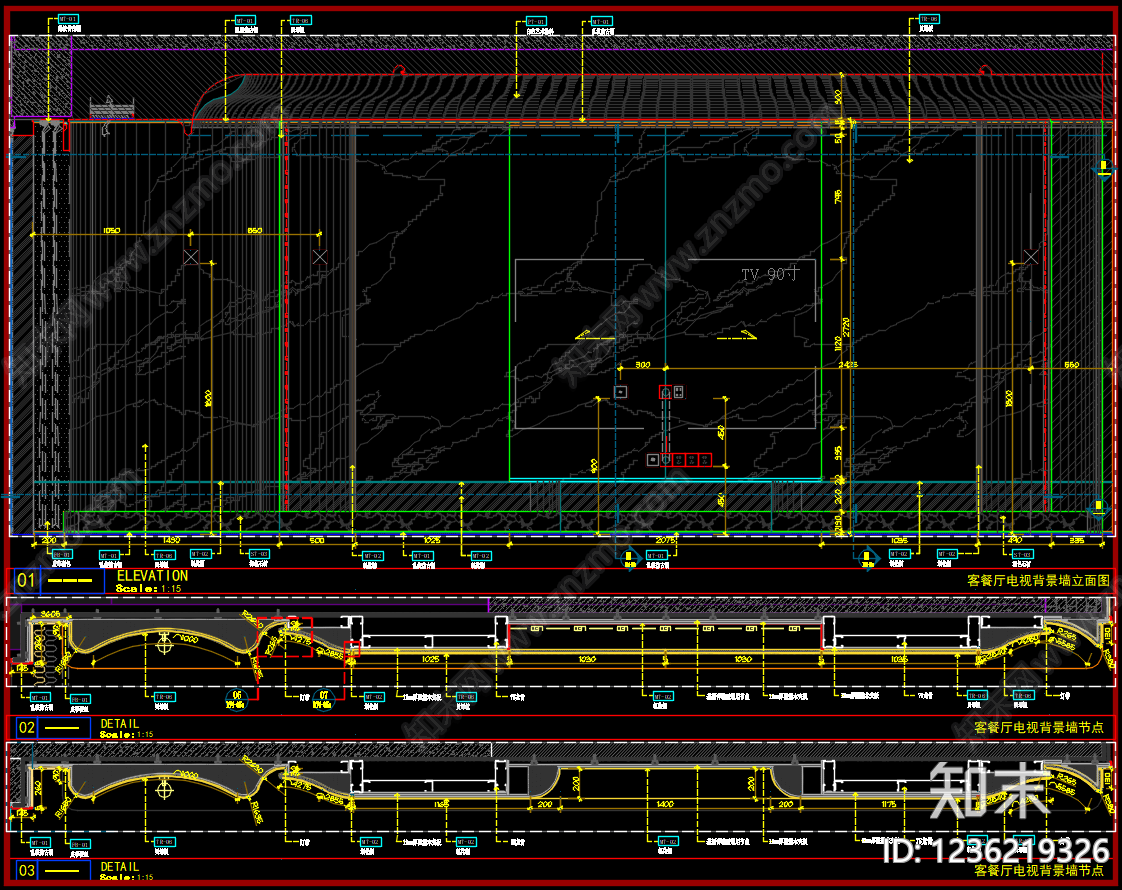This screenshot has width=1122, height=890.
Task: Select the 'TV 90寸' label in the elevation
Action: 770,274
